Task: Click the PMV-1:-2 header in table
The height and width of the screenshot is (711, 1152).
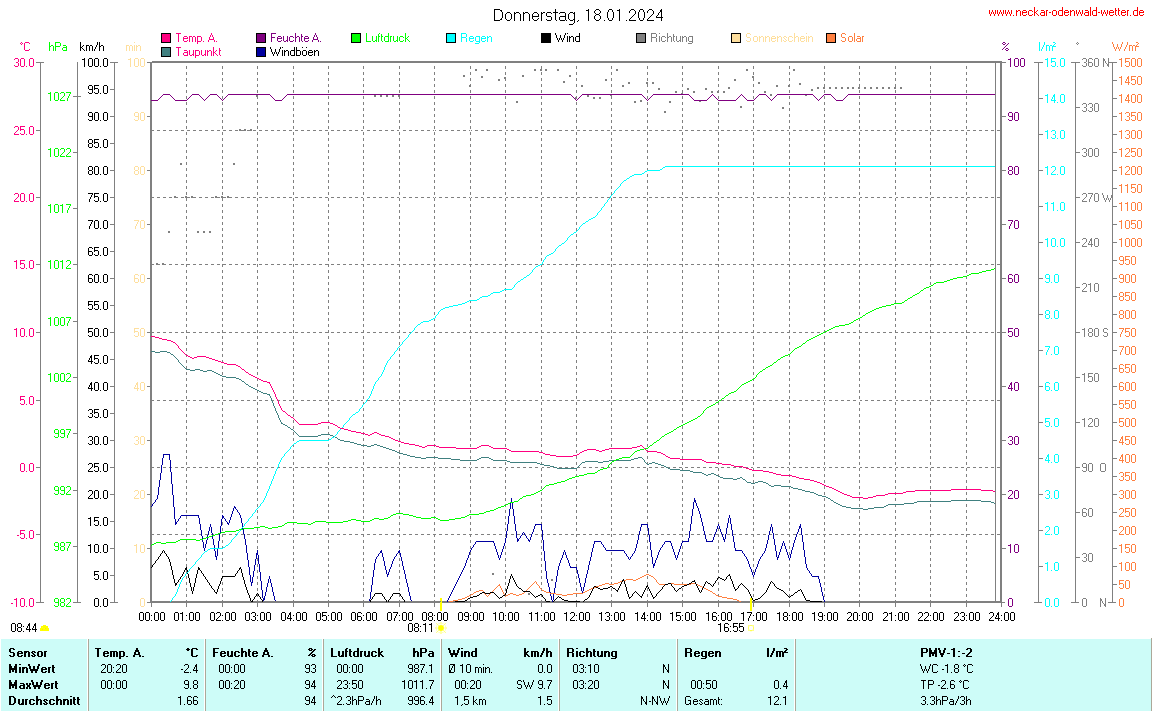Action: (946, 652)
